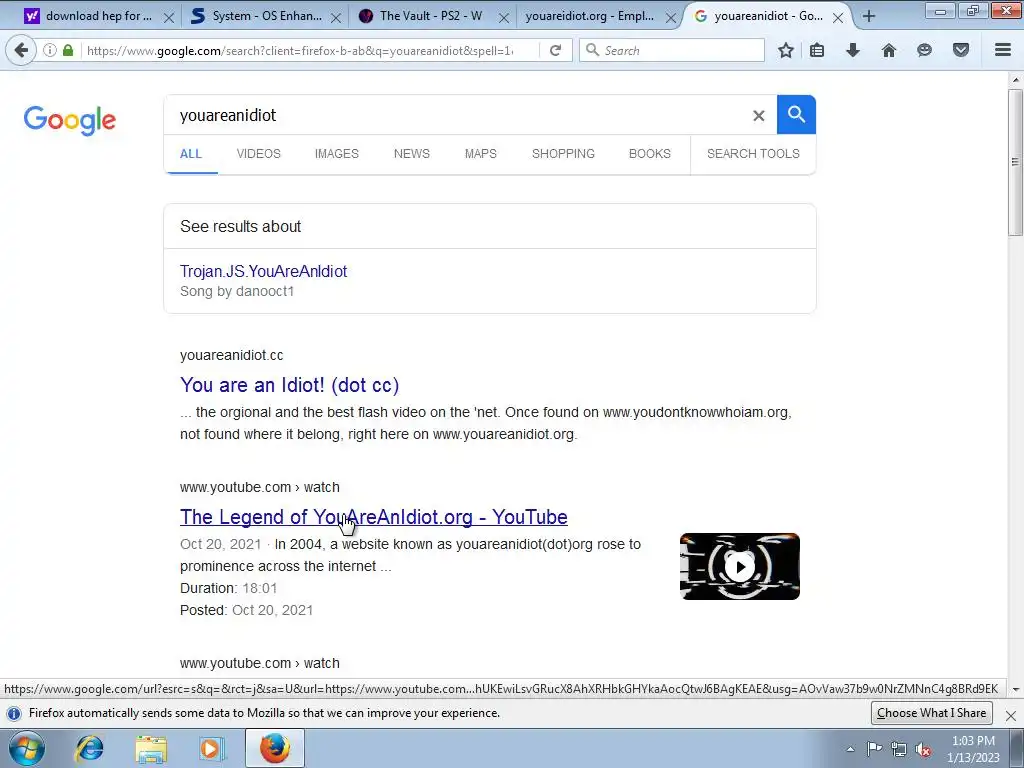Screen dimensions: 1024x768
Task: Close the 'download hep for' tab
Action: point(168,18)
